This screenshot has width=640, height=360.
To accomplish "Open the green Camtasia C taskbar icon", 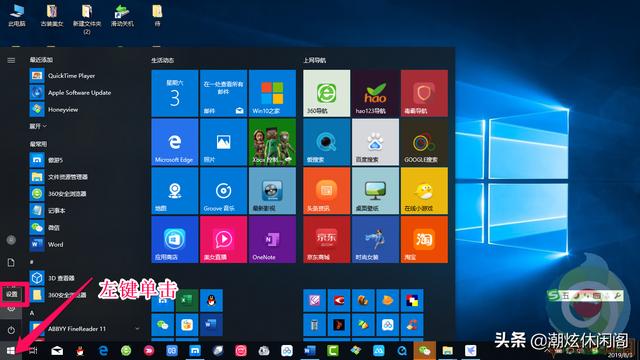I will [333, 351].
